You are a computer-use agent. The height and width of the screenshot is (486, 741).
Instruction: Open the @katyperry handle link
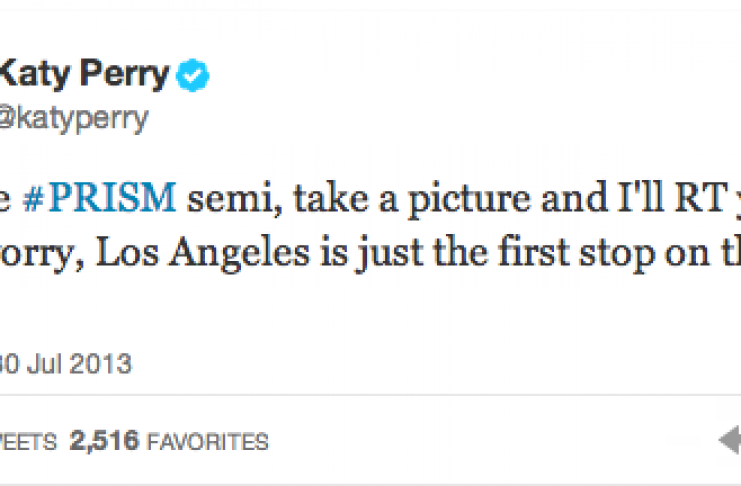coord(73,118)
